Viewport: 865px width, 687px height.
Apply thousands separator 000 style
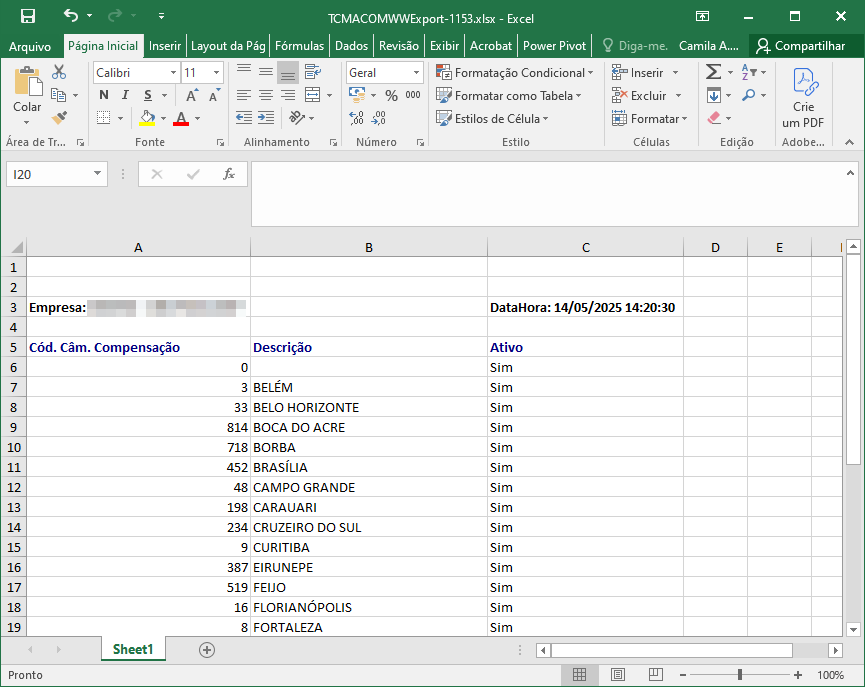click(x=413, y=95)
